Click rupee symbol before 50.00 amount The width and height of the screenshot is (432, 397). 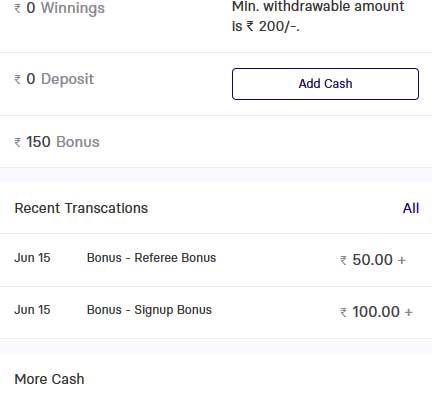343,260
